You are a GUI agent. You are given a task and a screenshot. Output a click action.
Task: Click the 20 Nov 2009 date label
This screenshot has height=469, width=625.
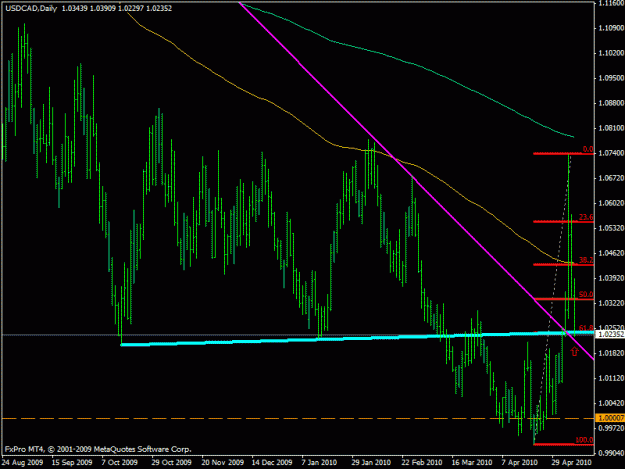(x=222, y=463)
